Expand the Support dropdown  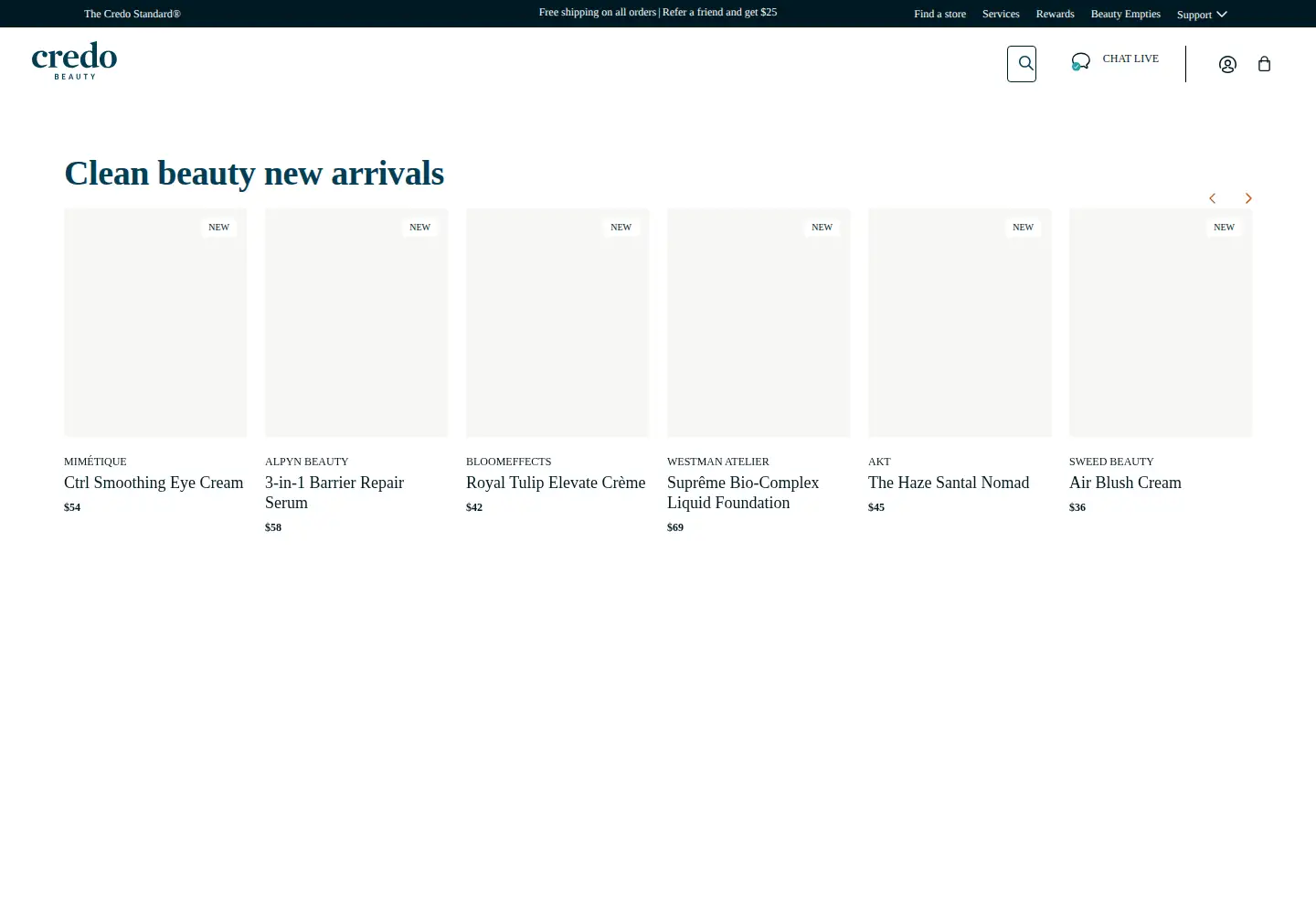tap(1202, 14)
